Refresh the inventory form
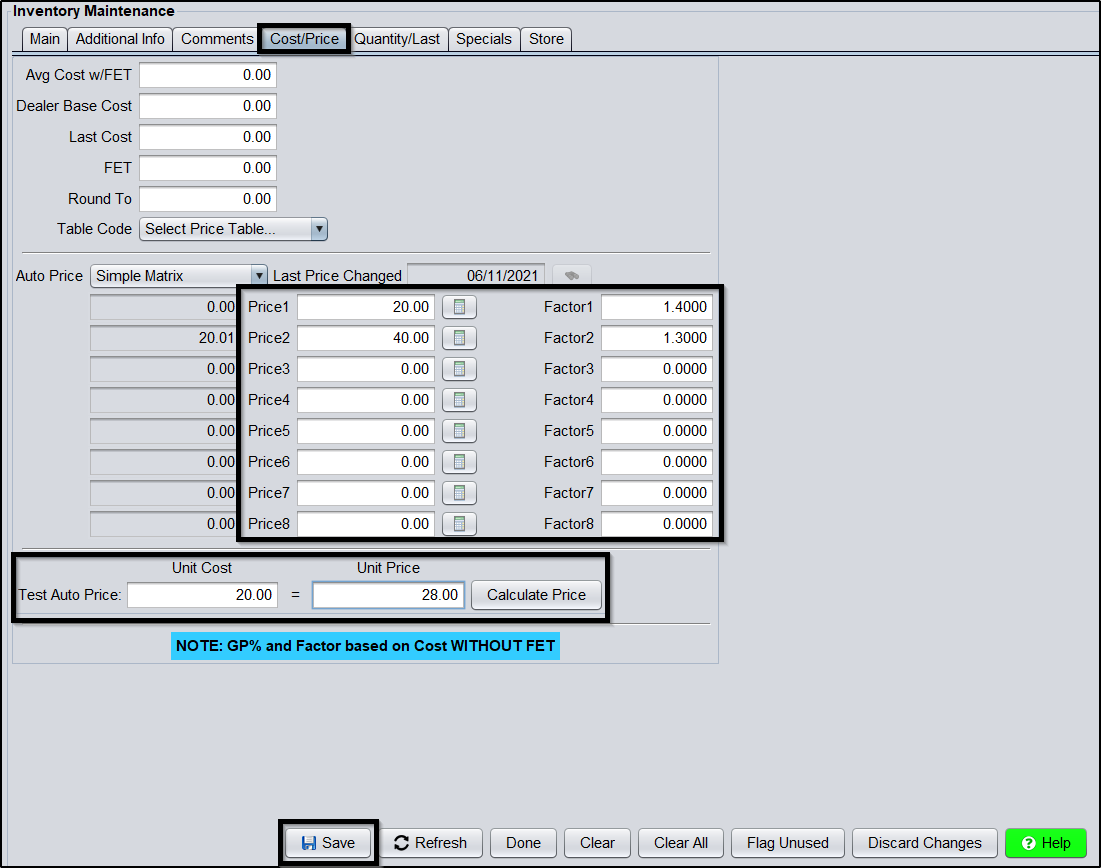Viewport: 1101px width, 868px height. pyautogui.click(x=430, y=843)
